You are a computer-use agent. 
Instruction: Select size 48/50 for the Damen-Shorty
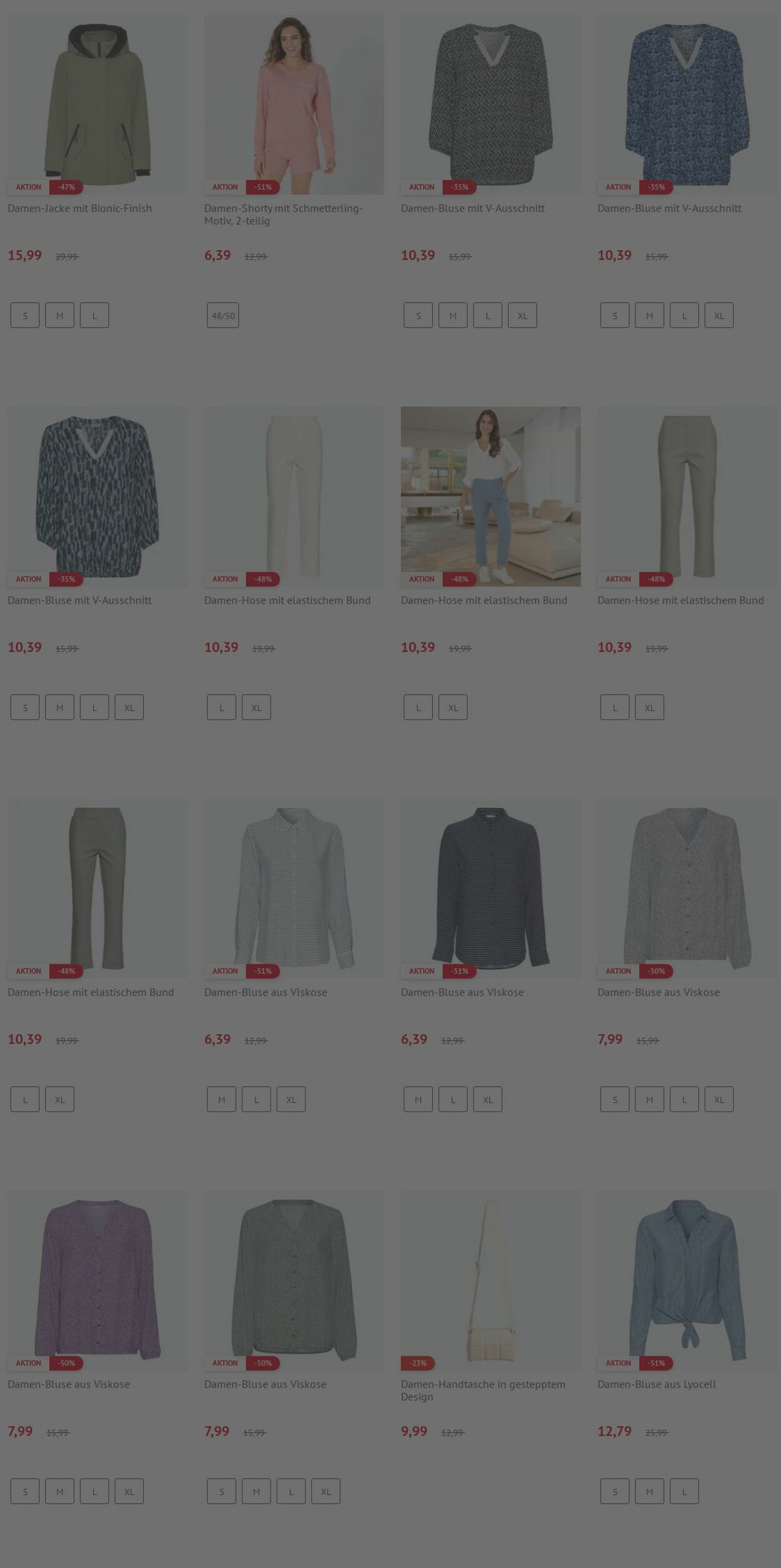[223, 316]
